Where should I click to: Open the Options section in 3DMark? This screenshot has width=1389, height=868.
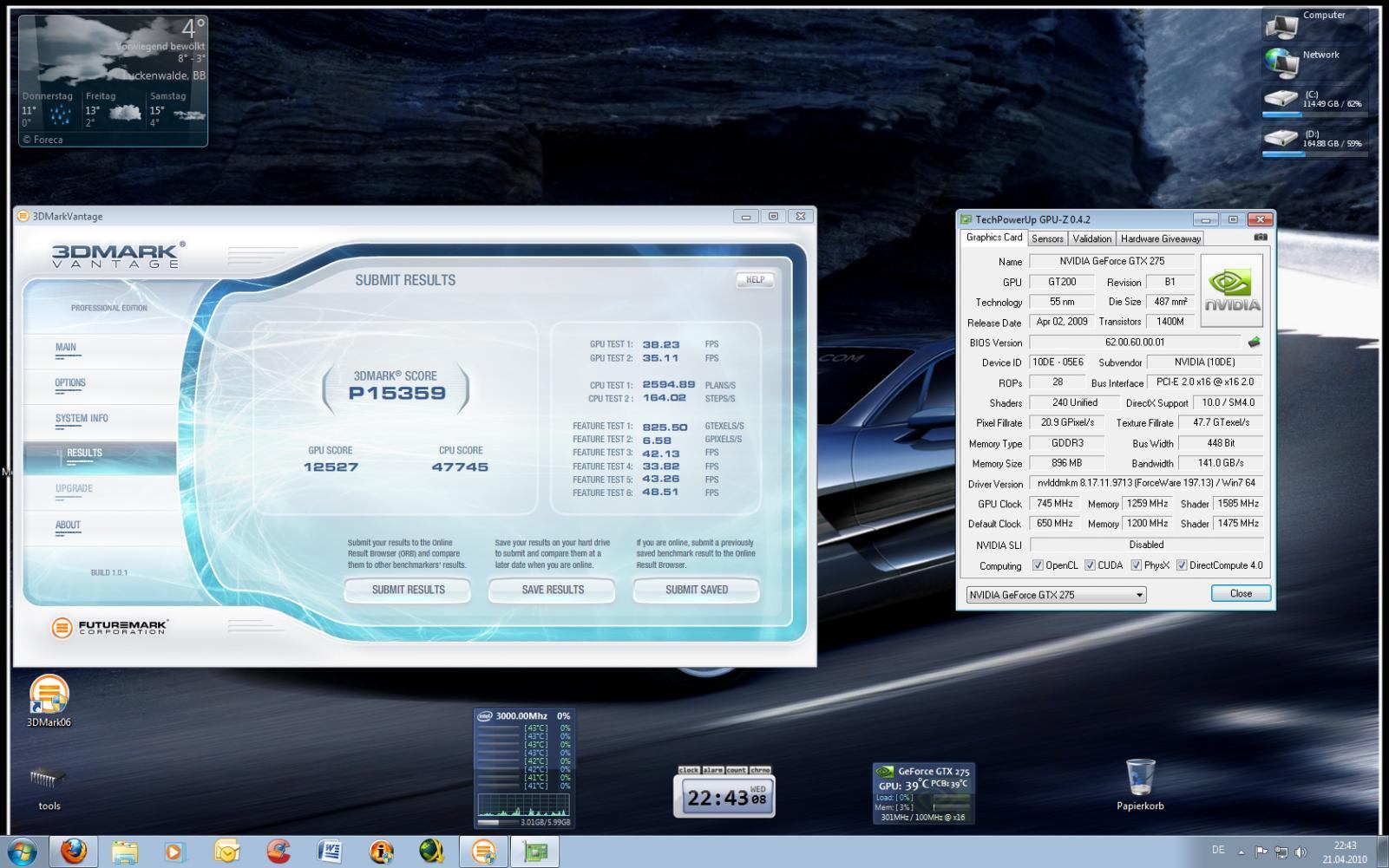[70, 382]
